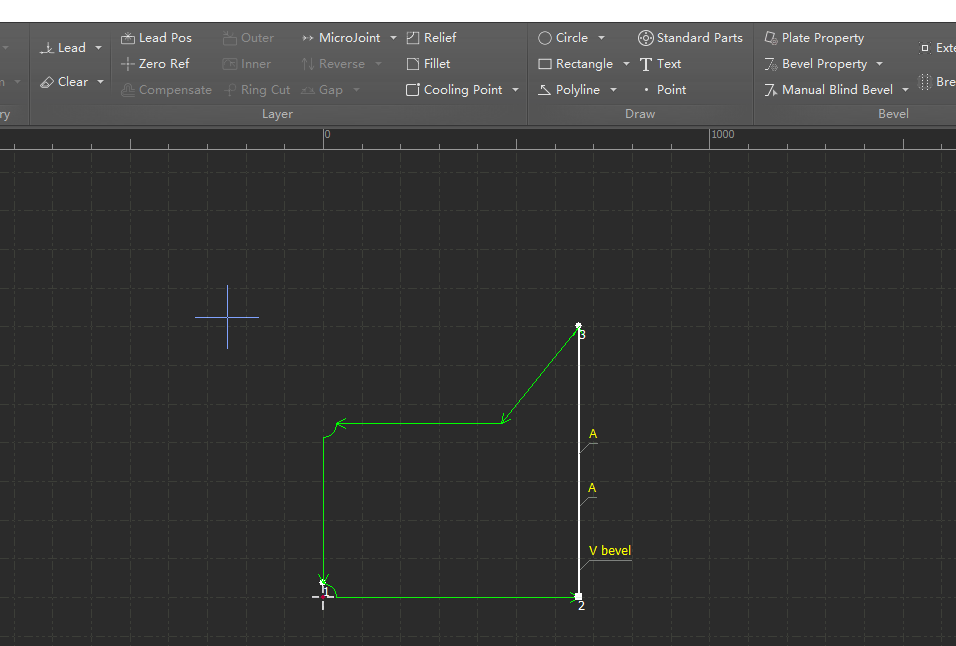Click the ruler mark labeled 0
Image resolution: width=956 pixels, height=646 pixels.
327,134
